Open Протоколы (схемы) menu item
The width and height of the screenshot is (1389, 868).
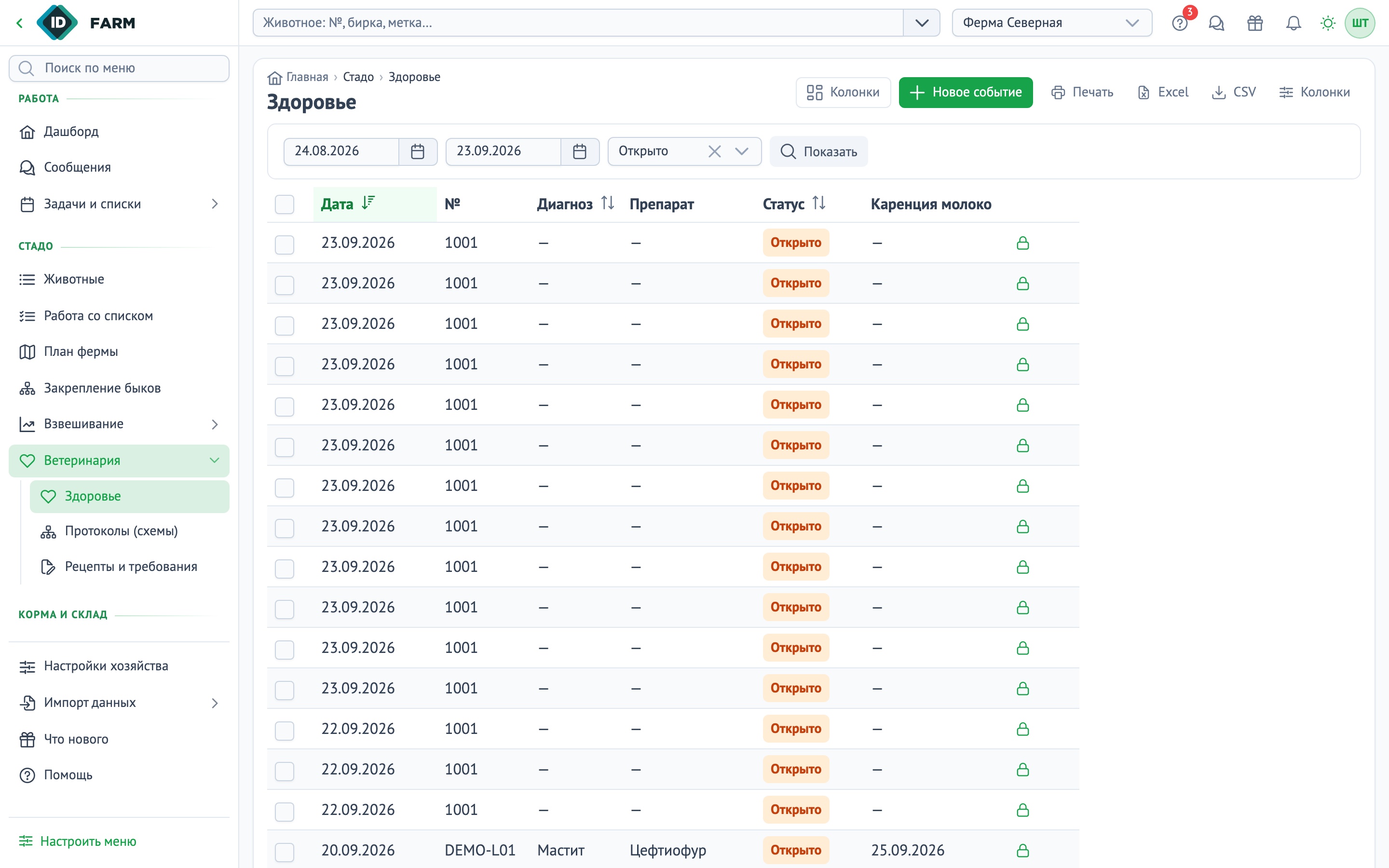(130, 531)
